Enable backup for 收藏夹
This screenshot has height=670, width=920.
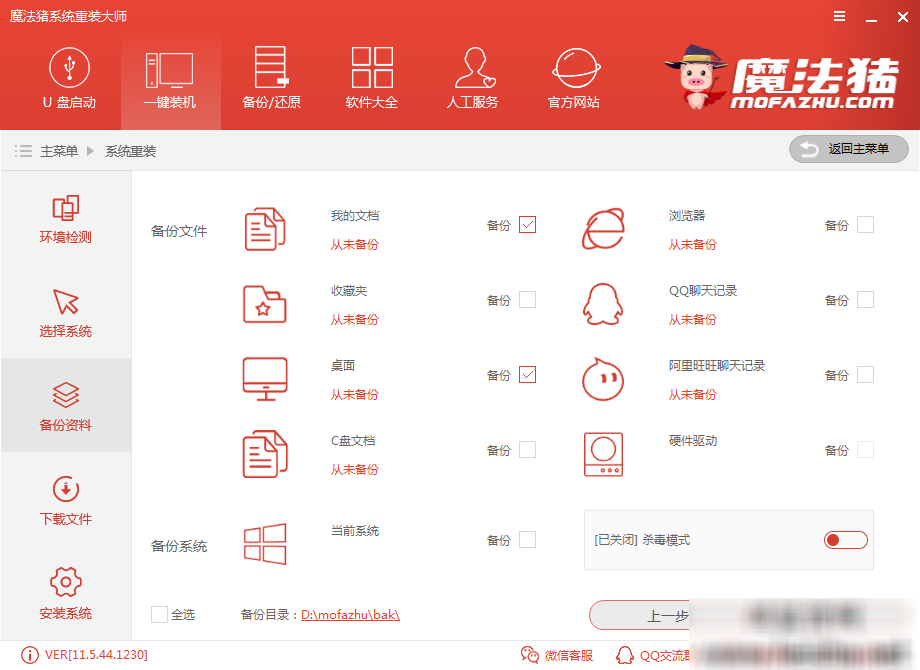530,299
